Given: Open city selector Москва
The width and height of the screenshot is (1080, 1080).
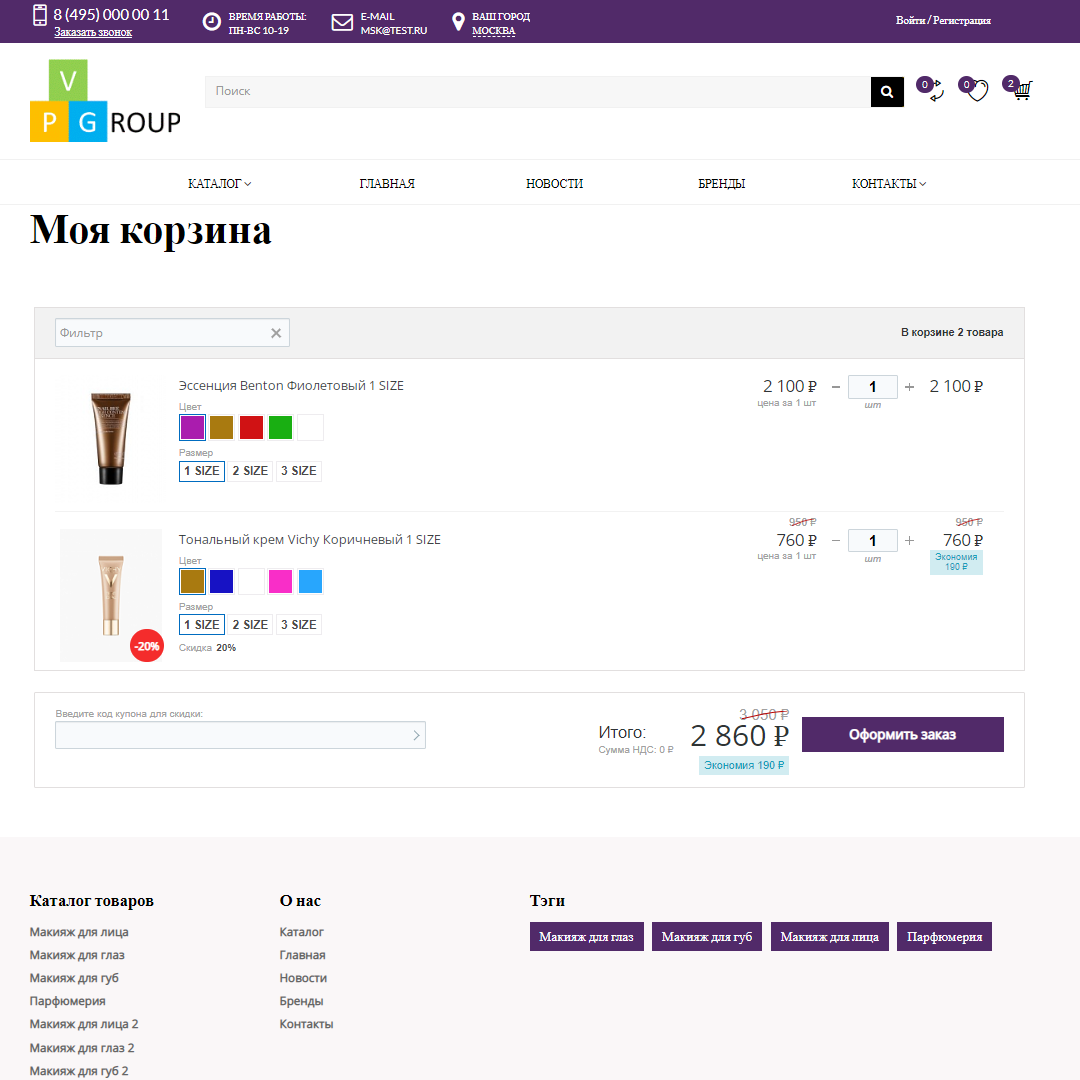Looking at the screenshot, I should click(493, 31).
